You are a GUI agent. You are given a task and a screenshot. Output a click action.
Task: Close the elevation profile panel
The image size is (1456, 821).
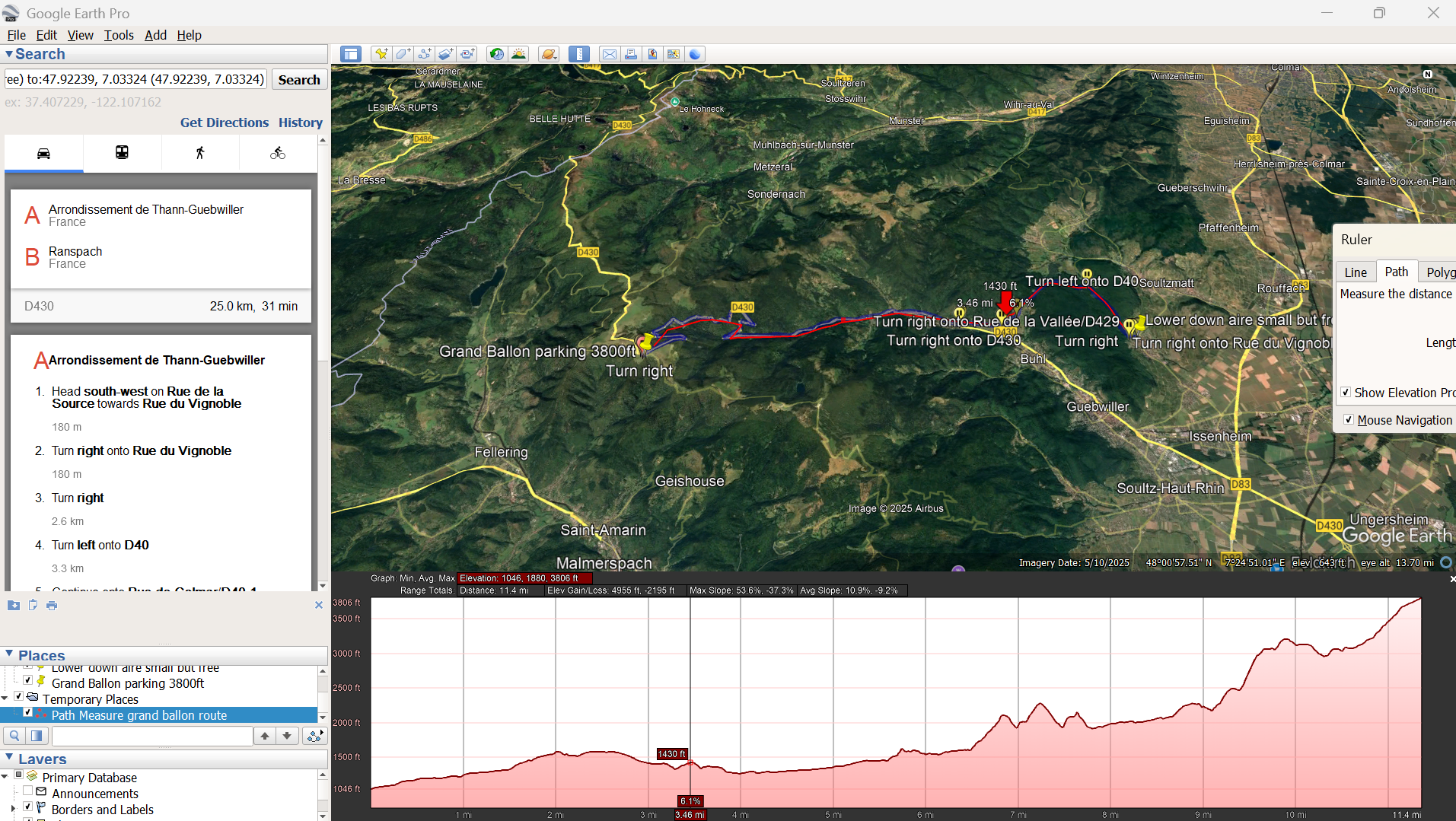(x=1452, y=579)
